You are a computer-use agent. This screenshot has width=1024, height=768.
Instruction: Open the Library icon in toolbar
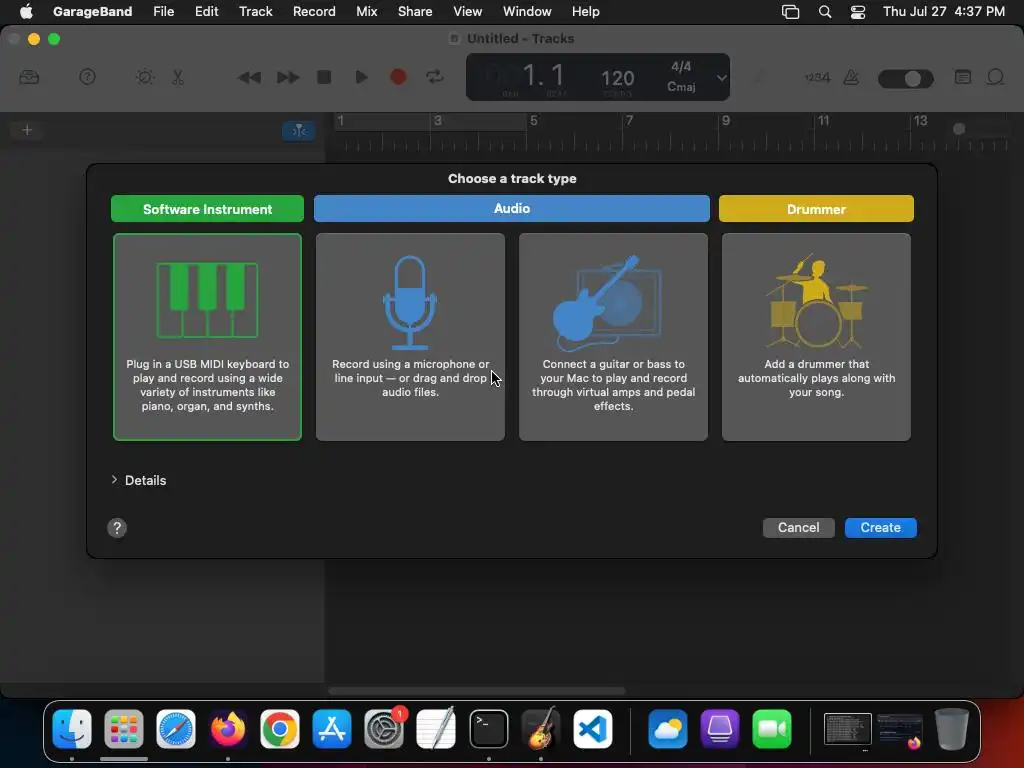point(29,77)
